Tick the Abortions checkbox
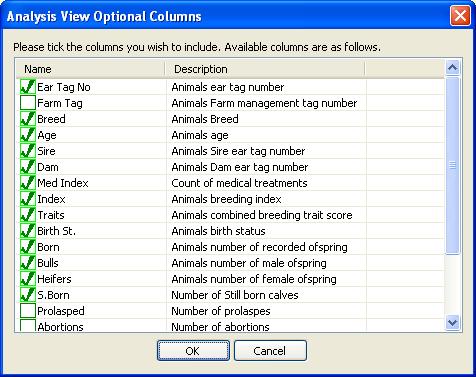 [x=28, y=325]
